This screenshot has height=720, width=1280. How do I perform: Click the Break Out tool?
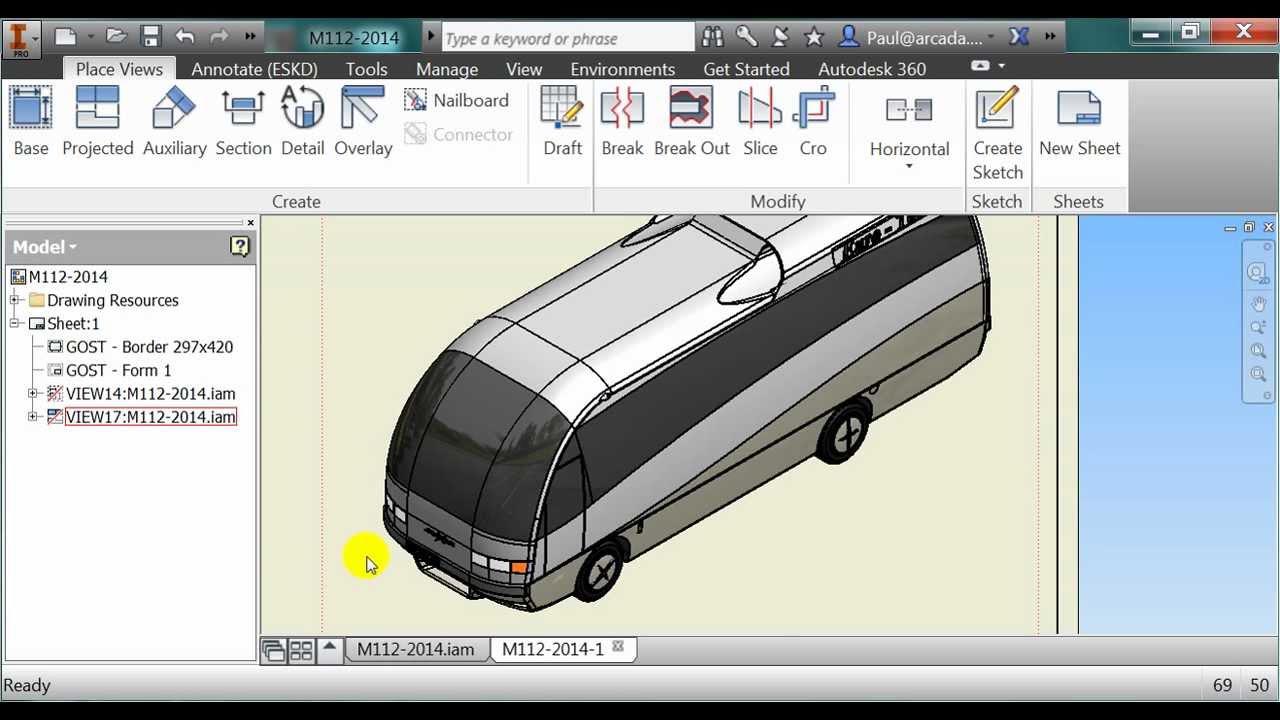point(691,121)
